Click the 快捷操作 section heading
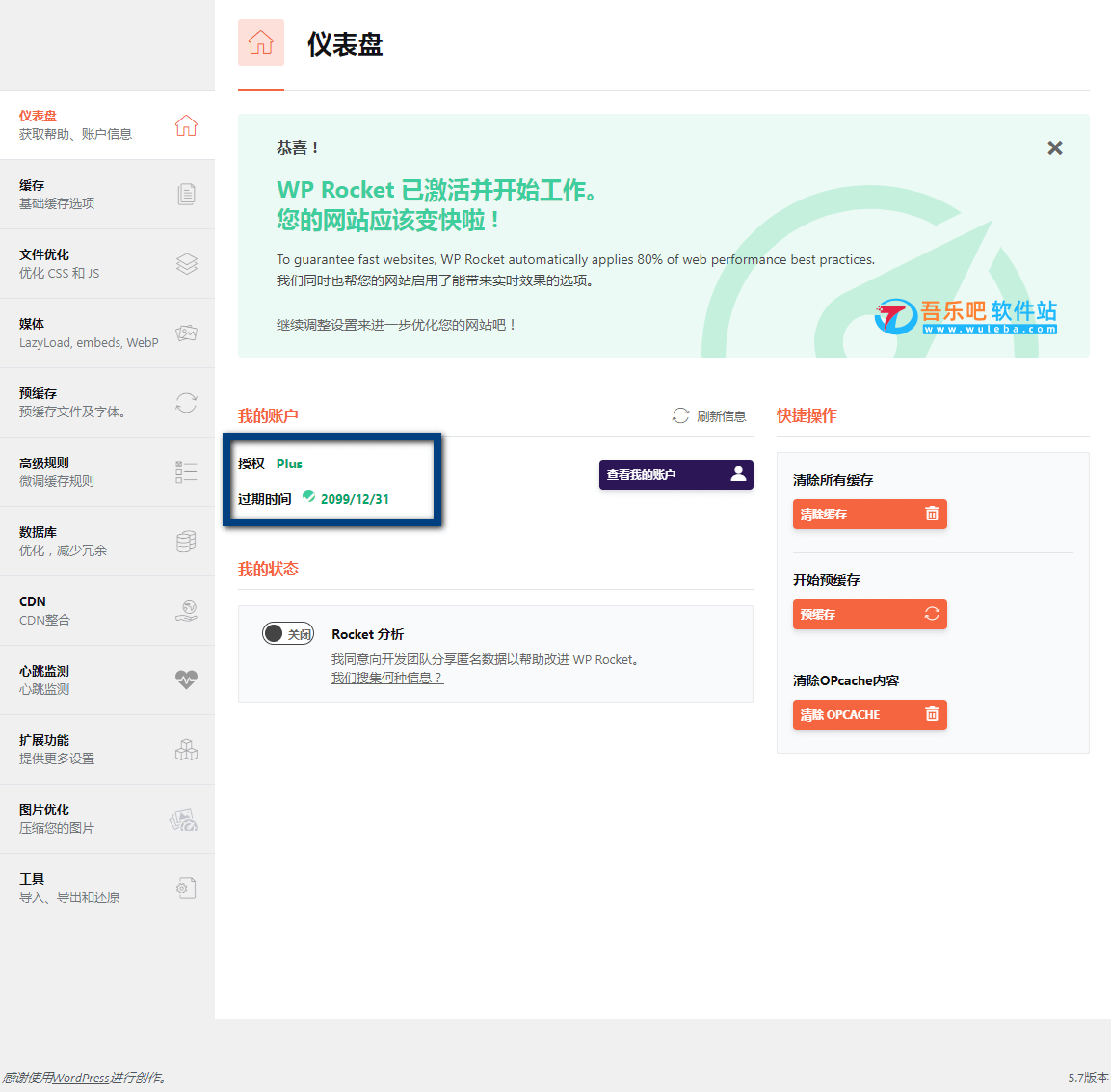 [807, 415]
